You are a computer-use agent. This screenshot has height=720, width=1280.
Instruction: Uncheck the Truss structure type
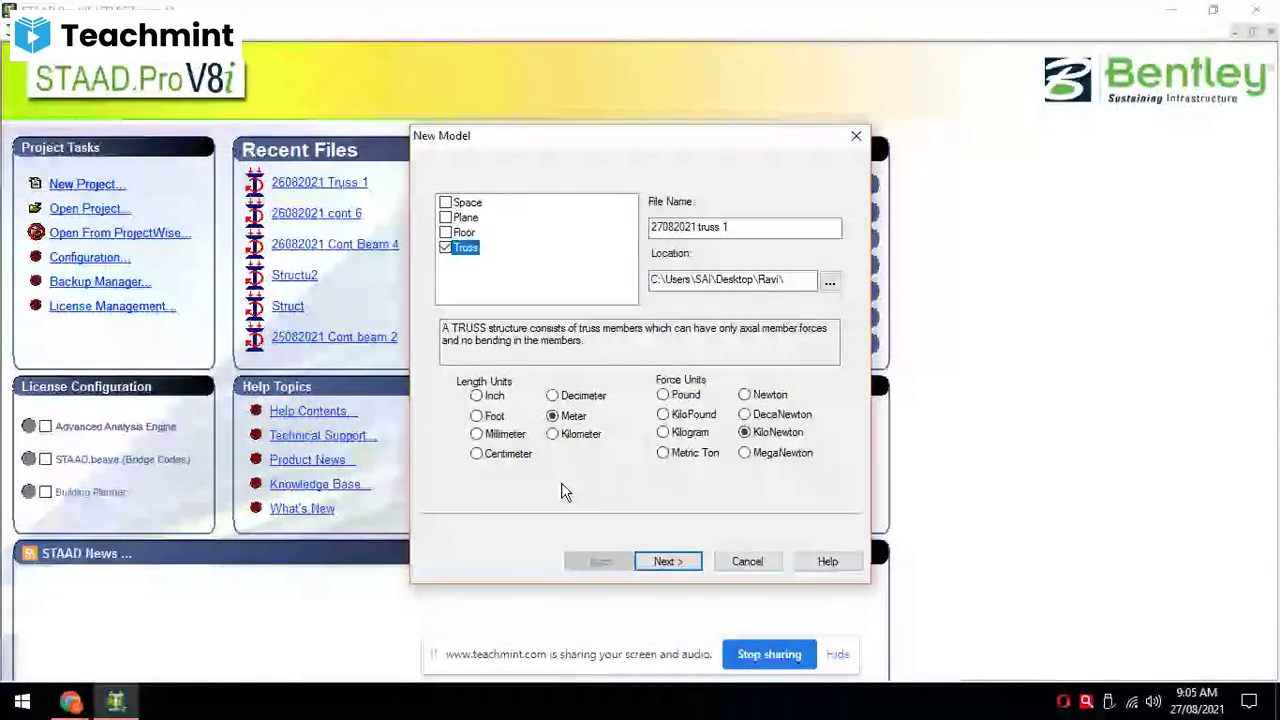446,247
